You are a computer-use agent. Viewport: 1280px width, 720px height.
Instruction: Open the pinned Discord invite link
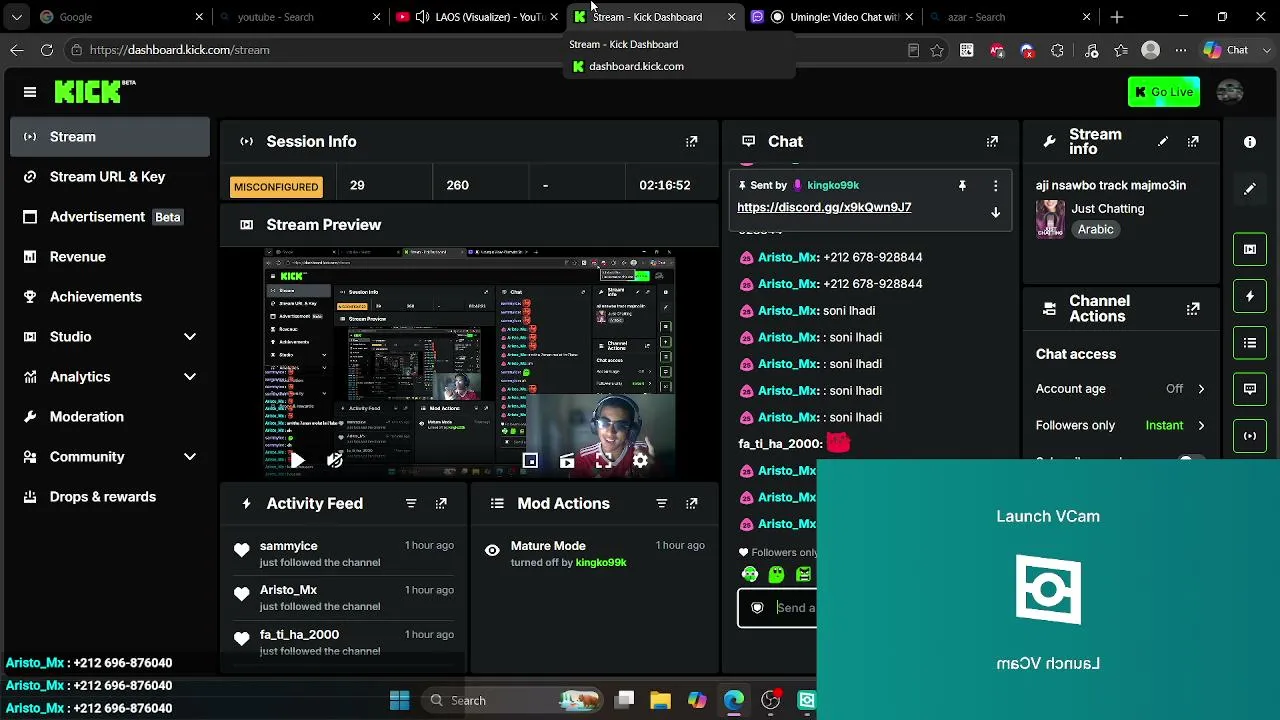tap(824, 207)
